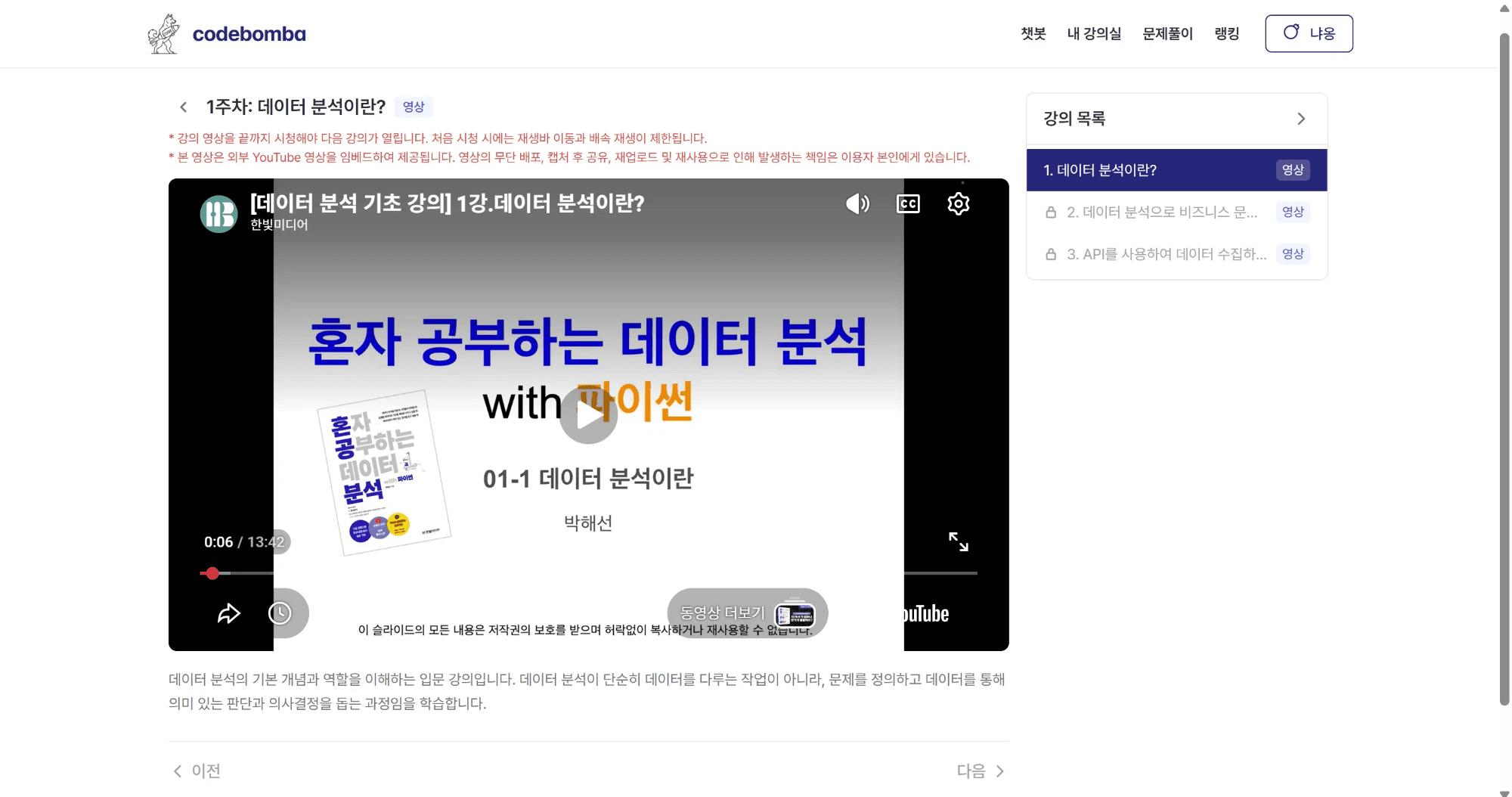Go back using arrow beside 1주차 title
This screenshot has height=797, width=1512.
(183, 107)
